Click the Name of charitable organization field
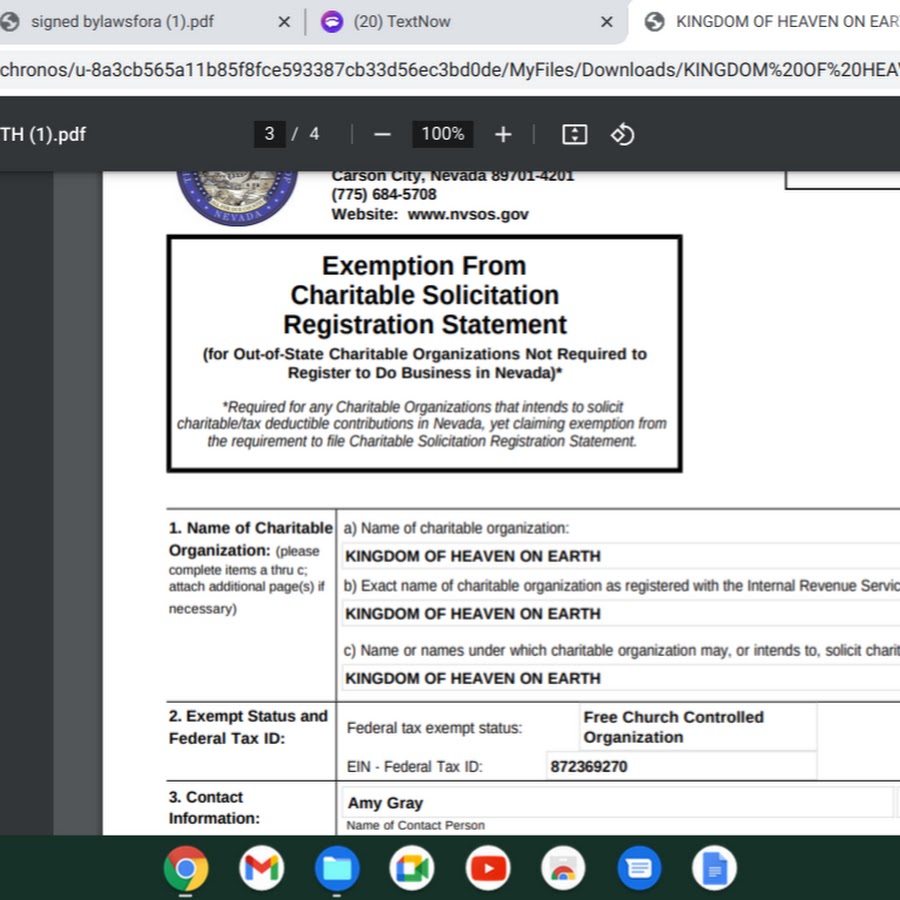 coord(621,556)
